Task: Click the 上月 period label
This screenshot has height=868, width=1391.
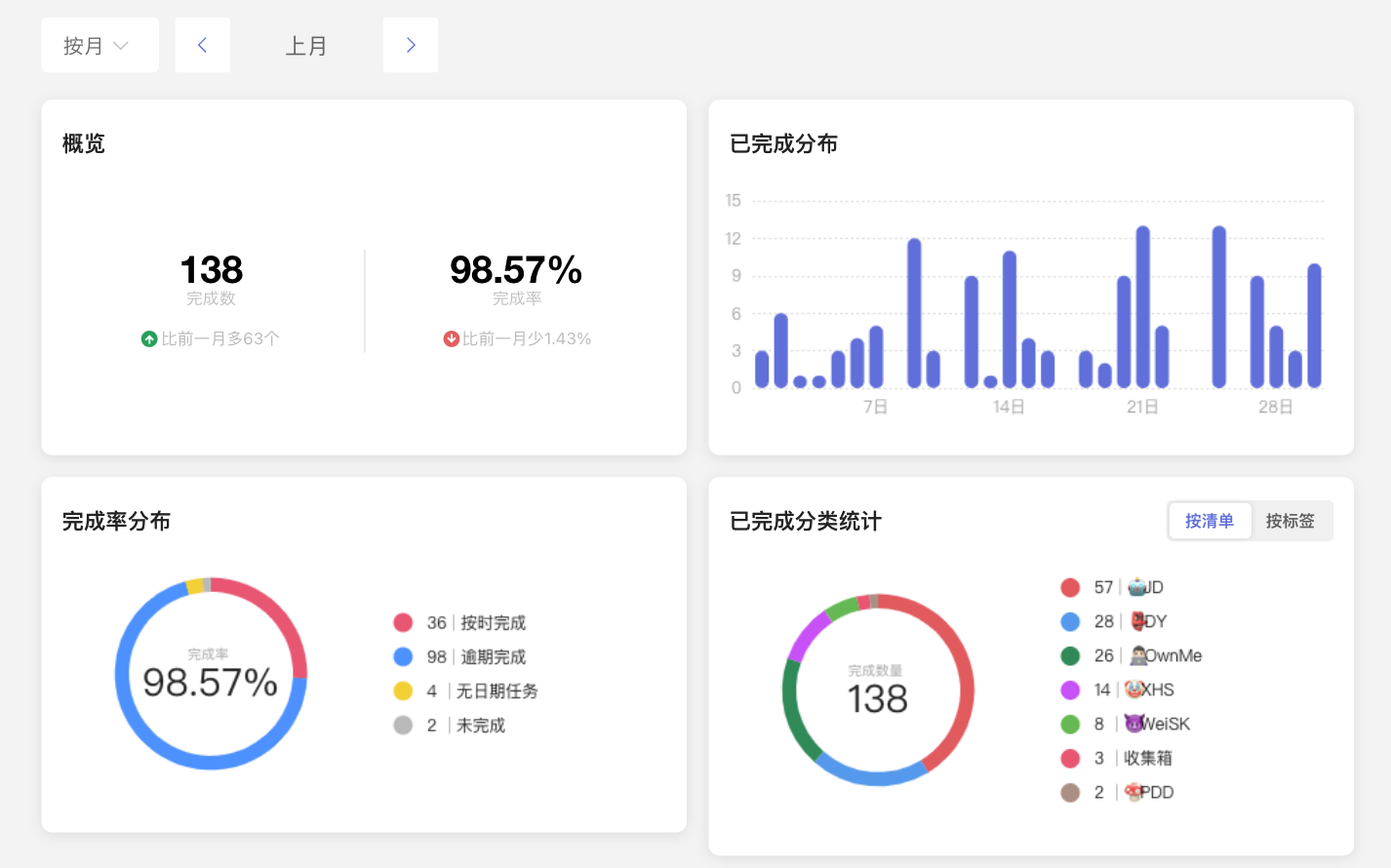Action: 306,46
